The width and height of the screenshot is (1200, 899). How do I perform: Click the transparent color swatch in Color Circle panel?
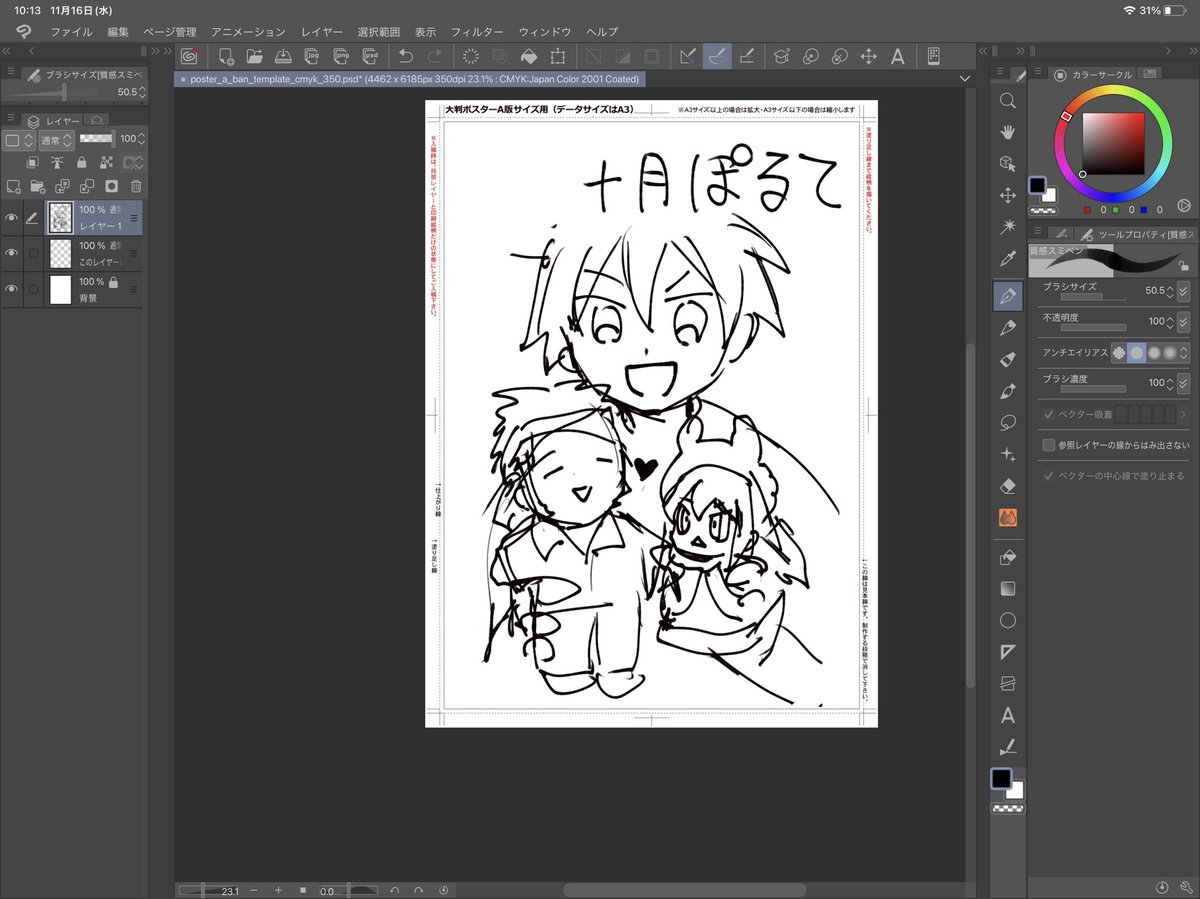(x=1041, y=210)
